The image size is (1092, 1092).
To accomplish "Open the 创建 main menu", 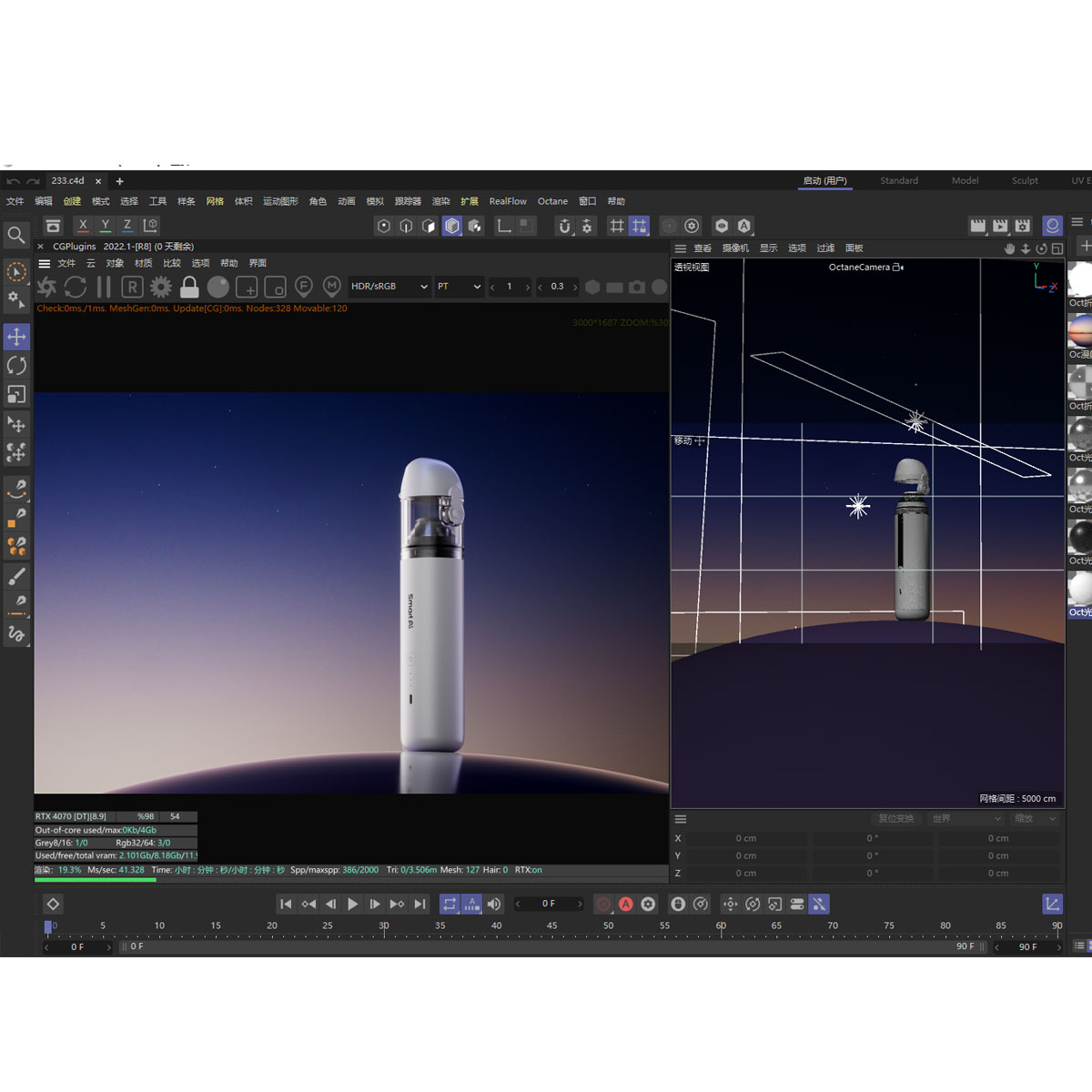I will tap(72, 202).
